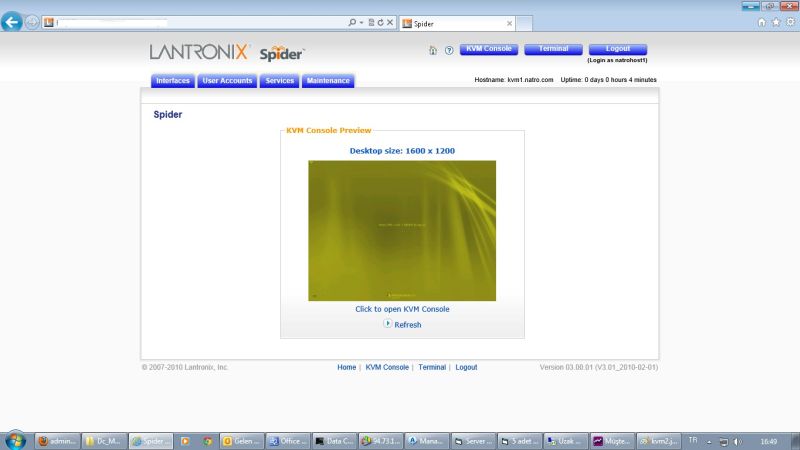Click the Windows Start orb

(x=15, y=440)
